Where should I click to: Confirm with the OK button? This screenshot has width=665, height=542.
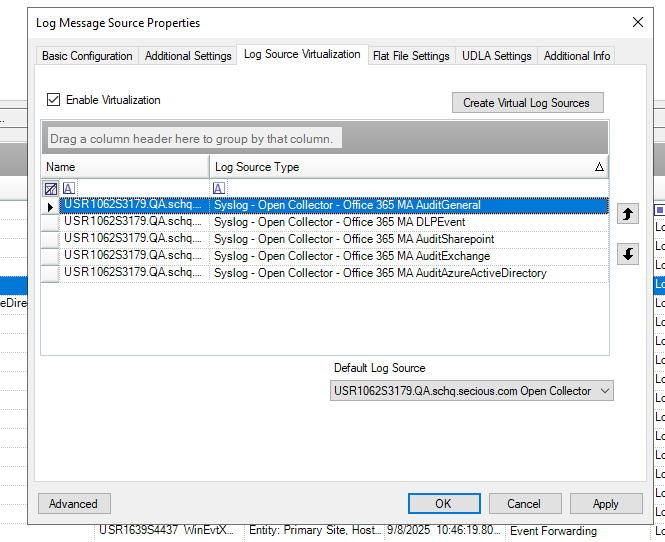tap(443, 504)
